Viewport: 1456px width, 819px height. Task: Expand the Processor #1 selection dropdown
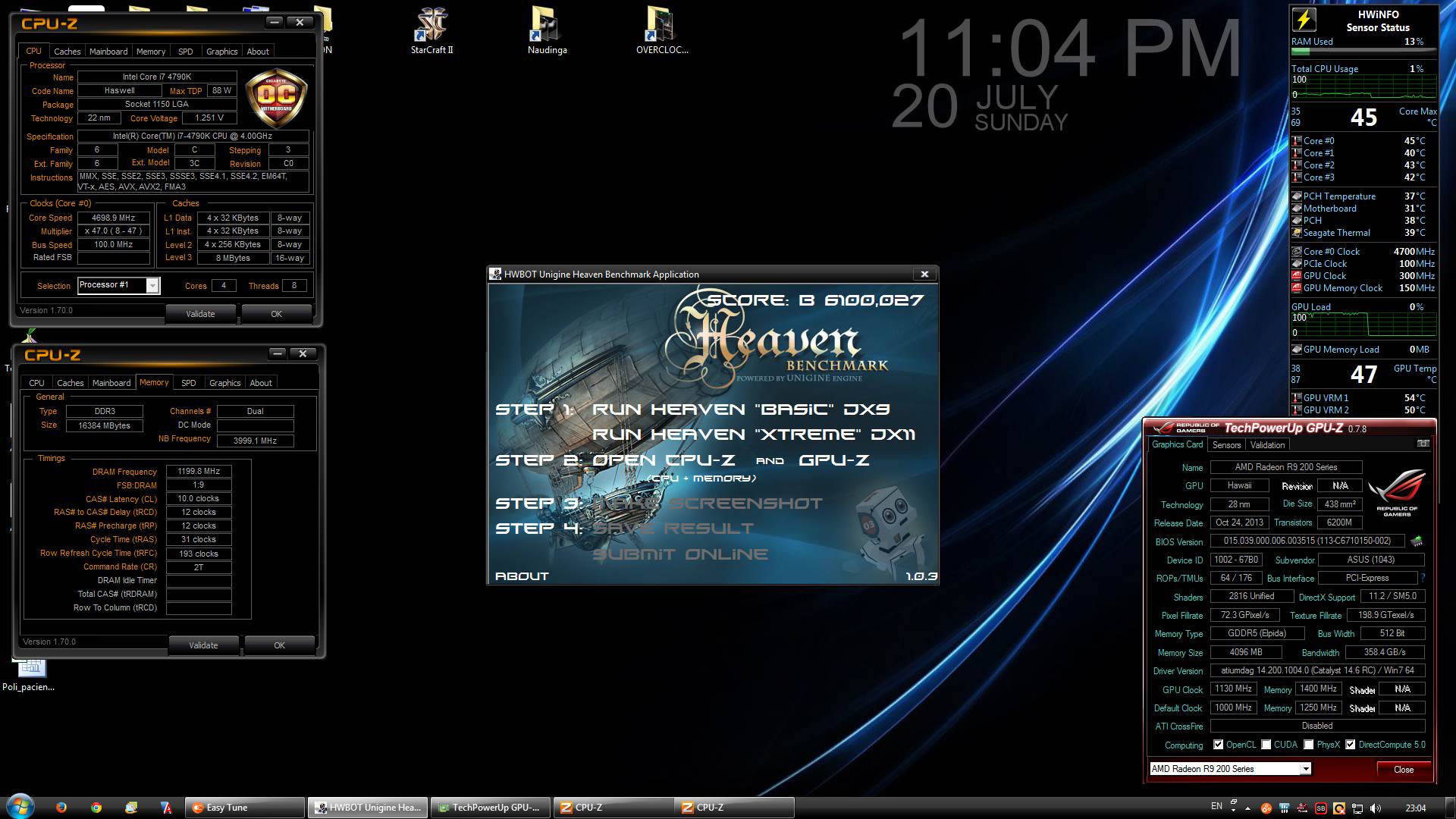[152, 286]
